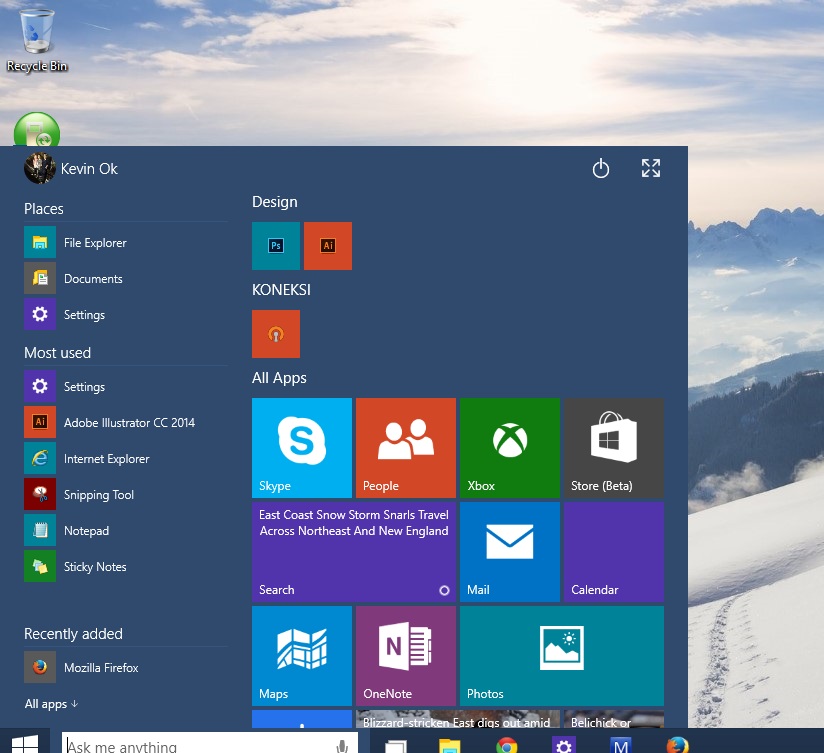
Task: Open Skype from All Apps tiles
Action: tap(301, 447)
